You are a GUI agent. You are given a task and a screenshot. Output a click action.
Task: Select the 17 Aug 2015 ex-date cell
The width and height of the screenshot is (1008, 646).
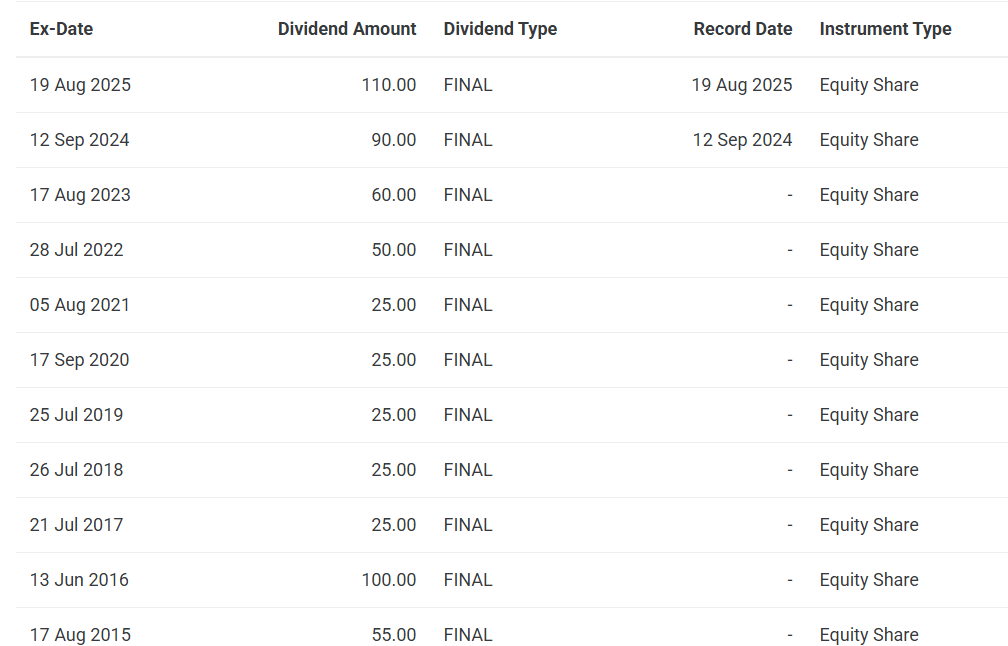[x=80, y=634]
